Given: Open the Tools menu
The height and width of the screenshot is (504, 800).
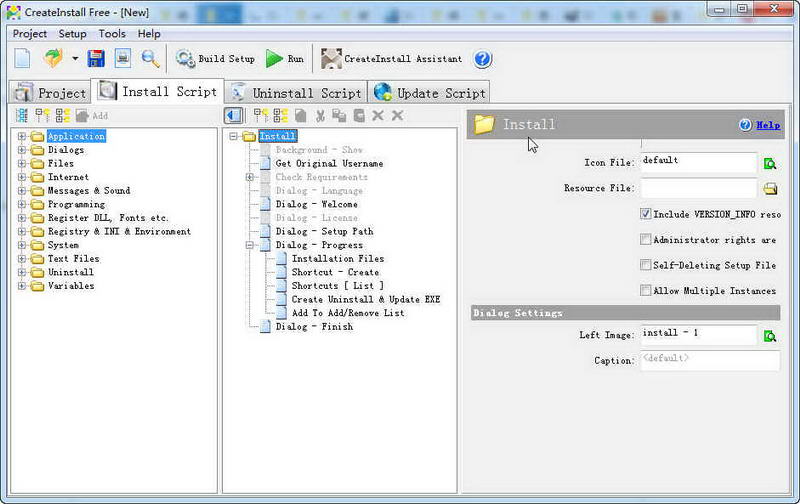Looking at the screenshot, I should tap(112, 34).
